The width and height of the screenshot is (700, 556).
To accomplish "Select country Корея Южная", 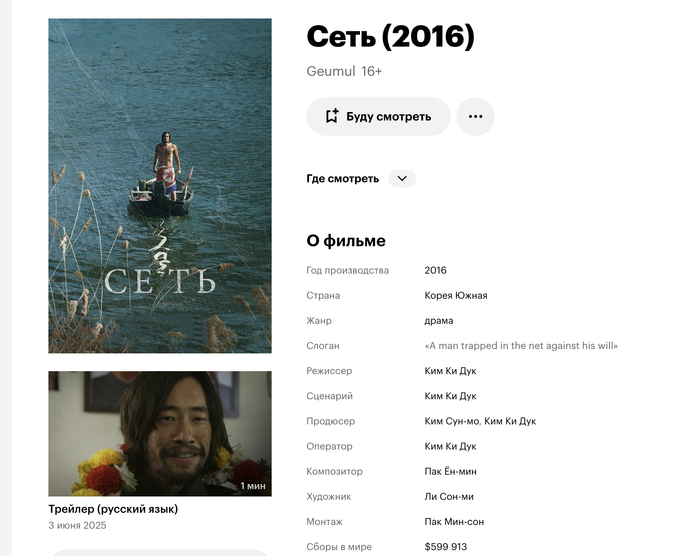I will pyautogui.click(x=456, y=295).
